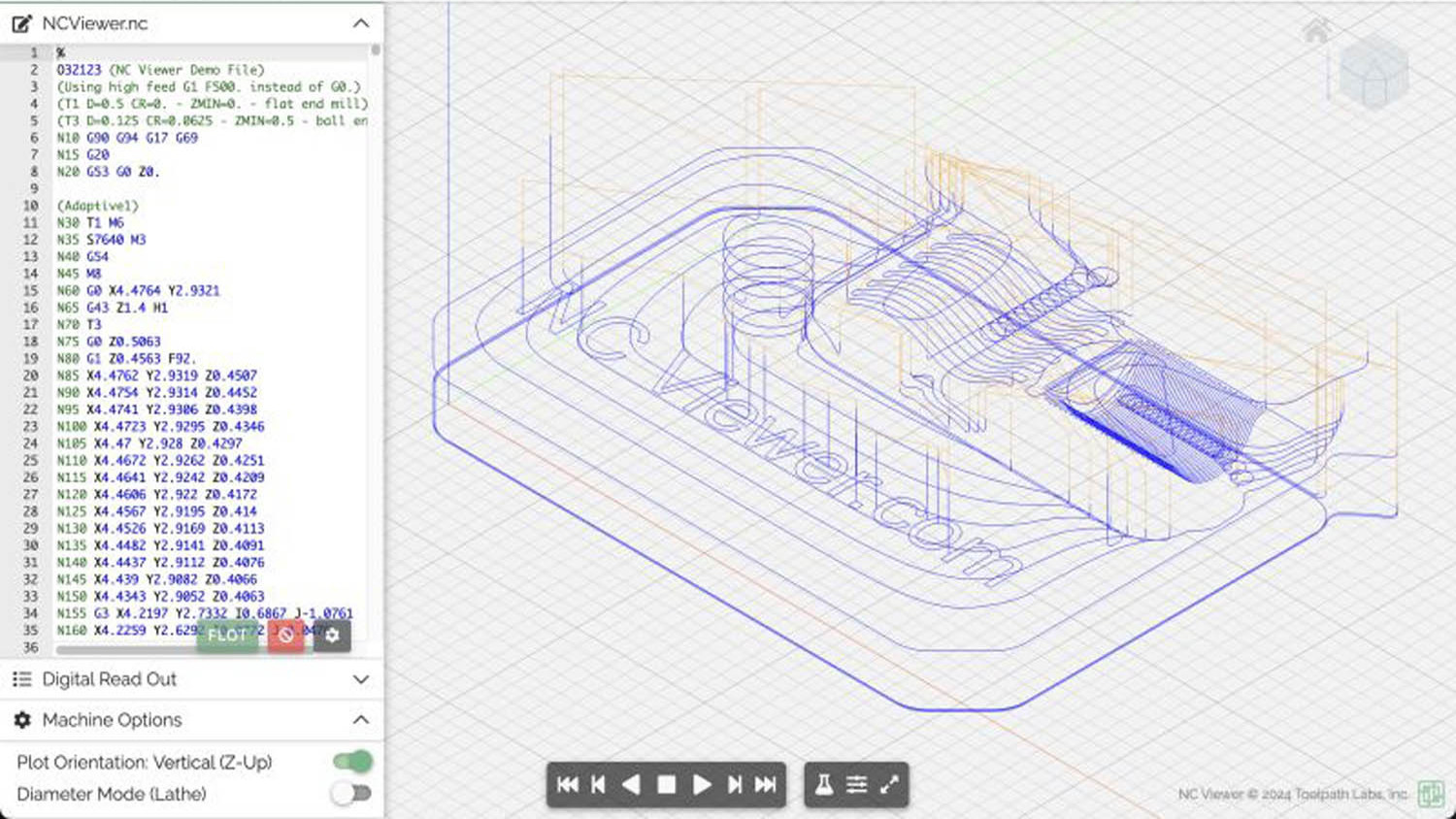This screenshot has height=819, width=1456.
Task: Open the plot display settings sliders icon
Action: 857,785
